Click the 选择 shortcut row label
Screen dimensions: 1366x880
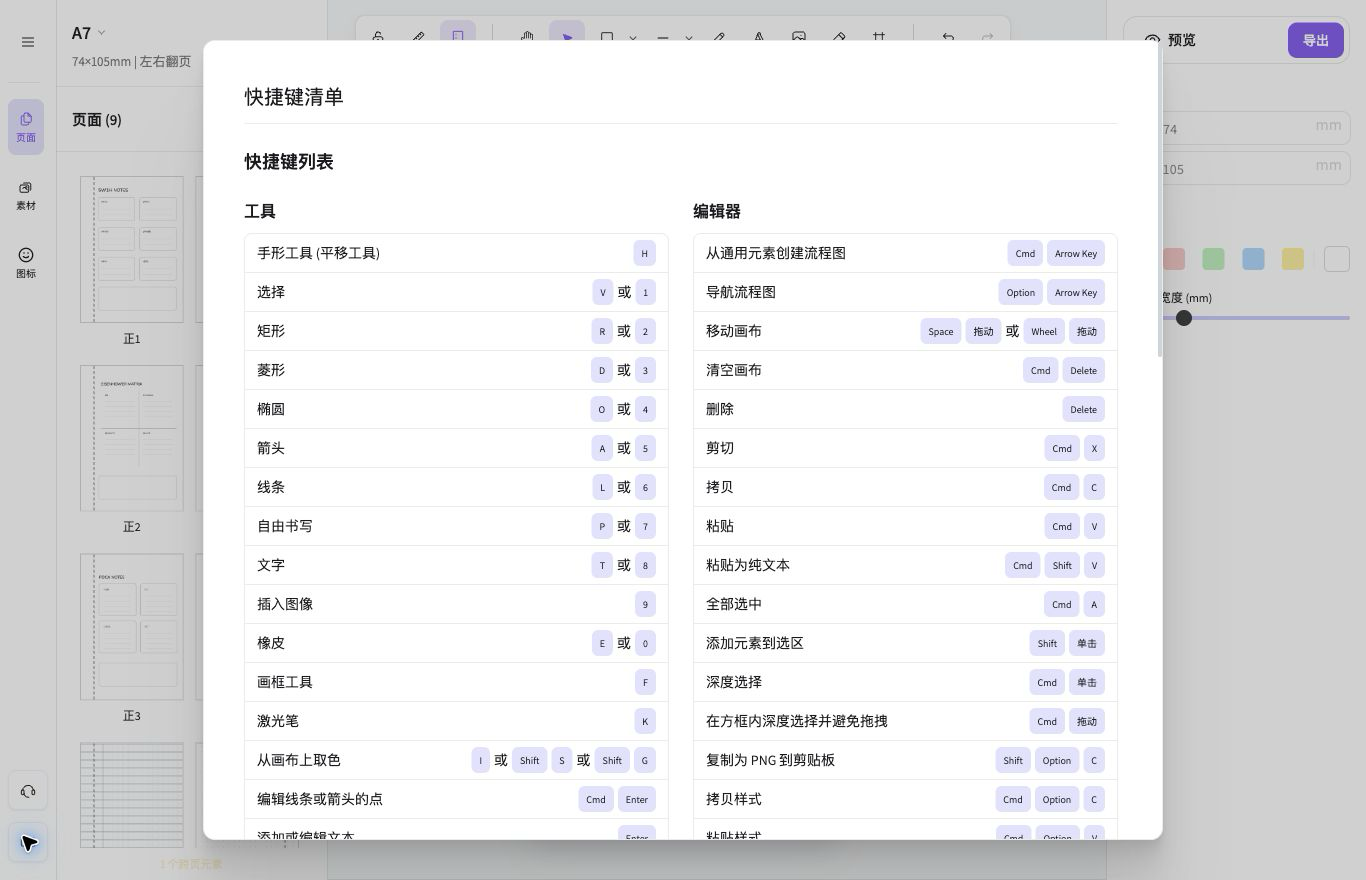pos(271,292)
